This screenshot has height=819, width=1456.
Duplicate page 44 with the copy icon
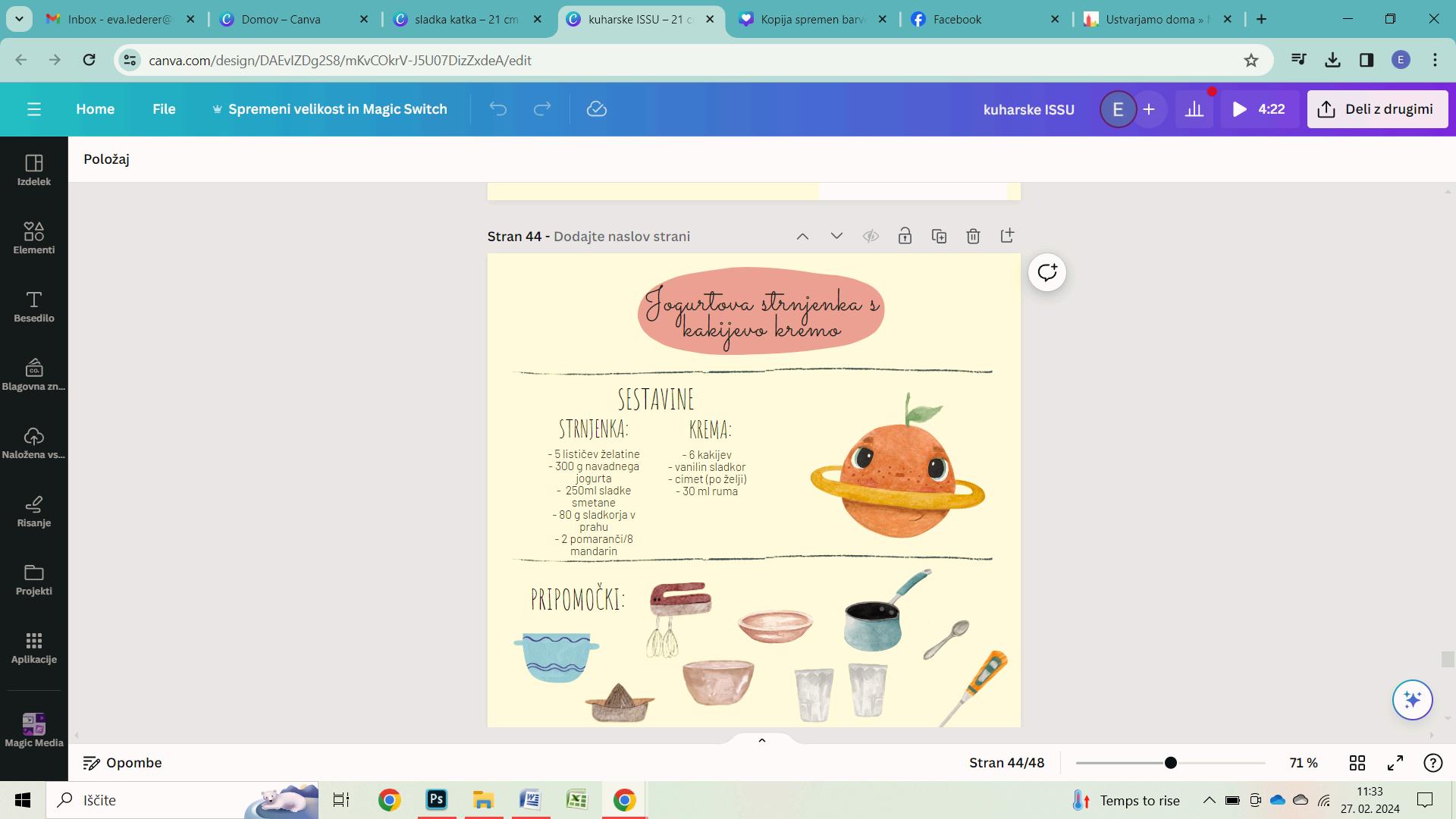pyautogui.click(x=939, y=237)
